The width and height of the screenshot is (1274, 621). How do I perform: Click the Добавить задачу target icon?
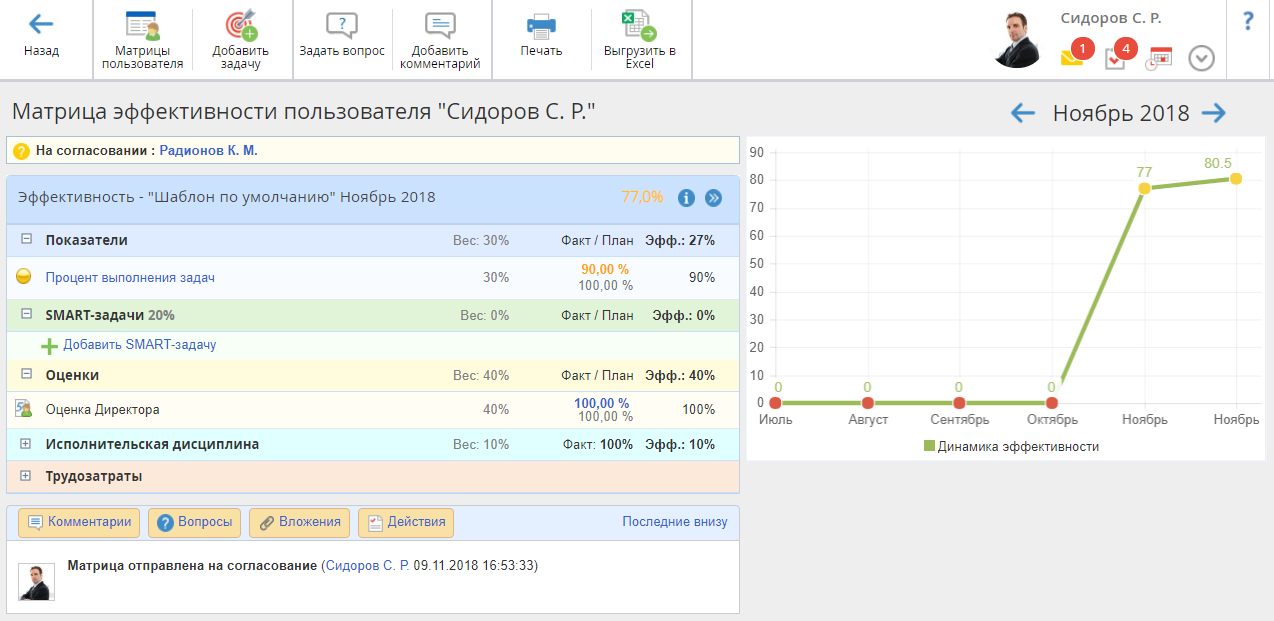(x=240, y=25)
